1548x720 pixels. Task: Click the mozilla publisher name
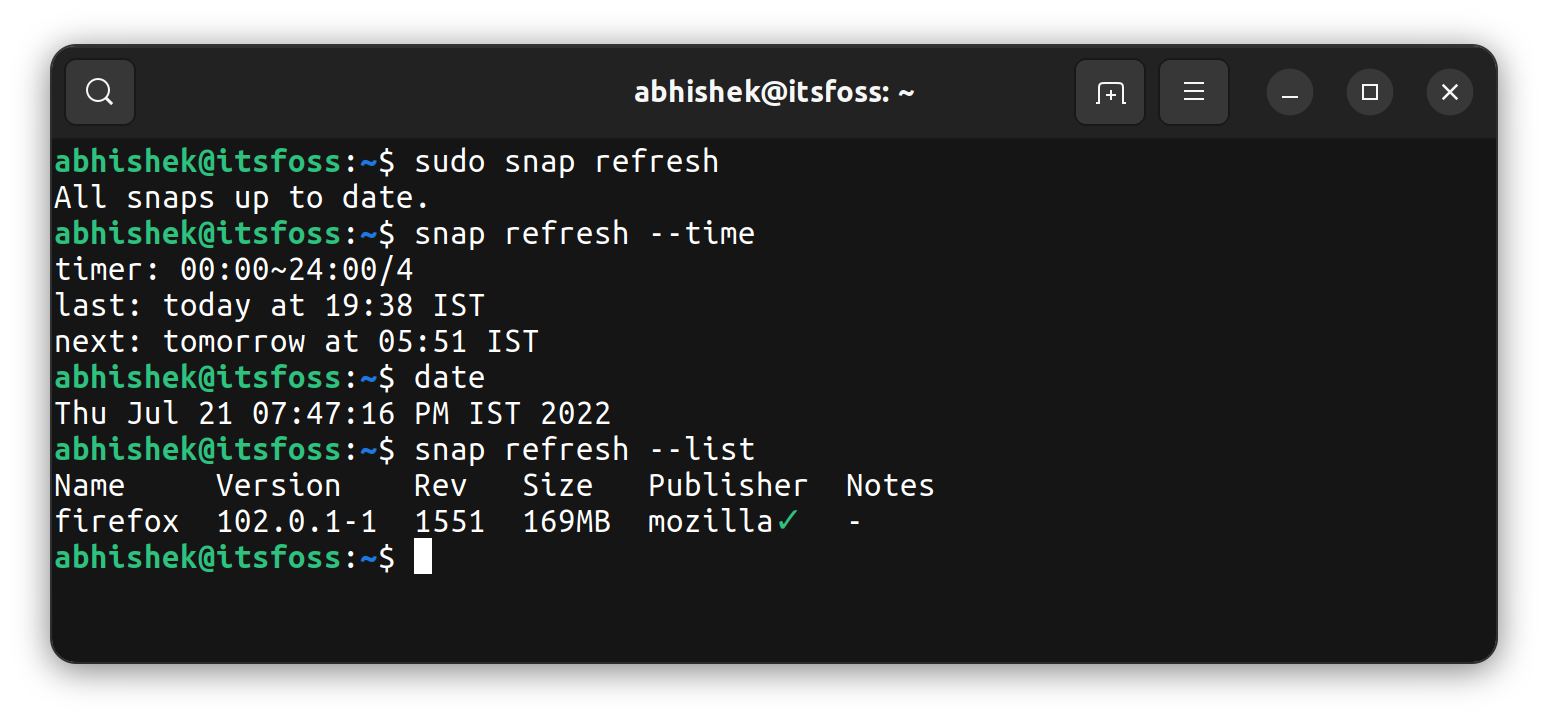[x=710, y=520]
